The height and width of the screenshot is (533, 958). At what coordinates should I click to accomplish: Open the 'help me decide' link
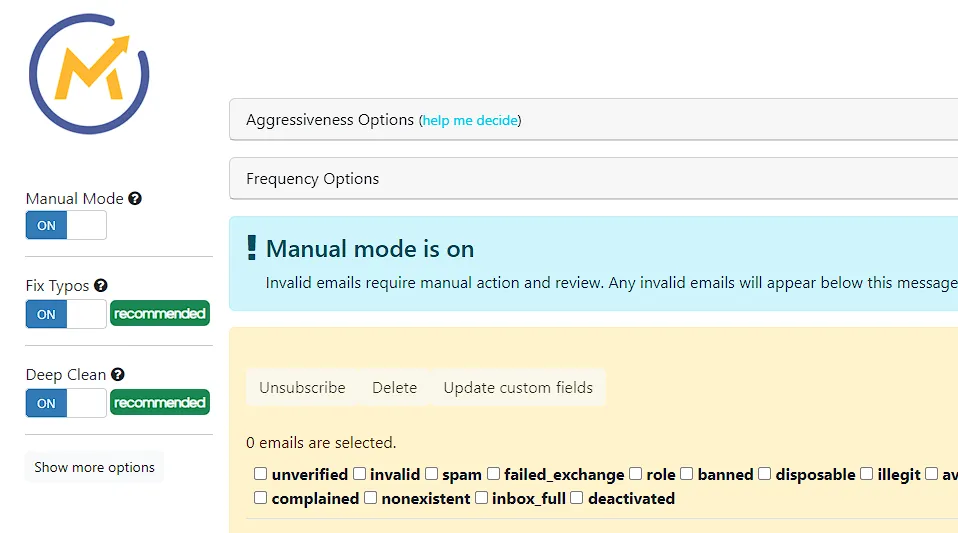pos(470,120)
